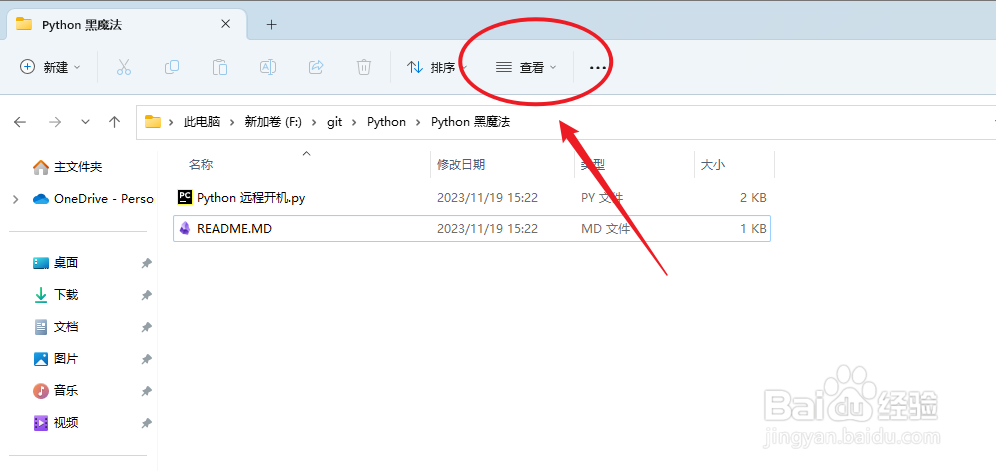Go back with the left arrow

pyautogui.click(x=20, y=122)
